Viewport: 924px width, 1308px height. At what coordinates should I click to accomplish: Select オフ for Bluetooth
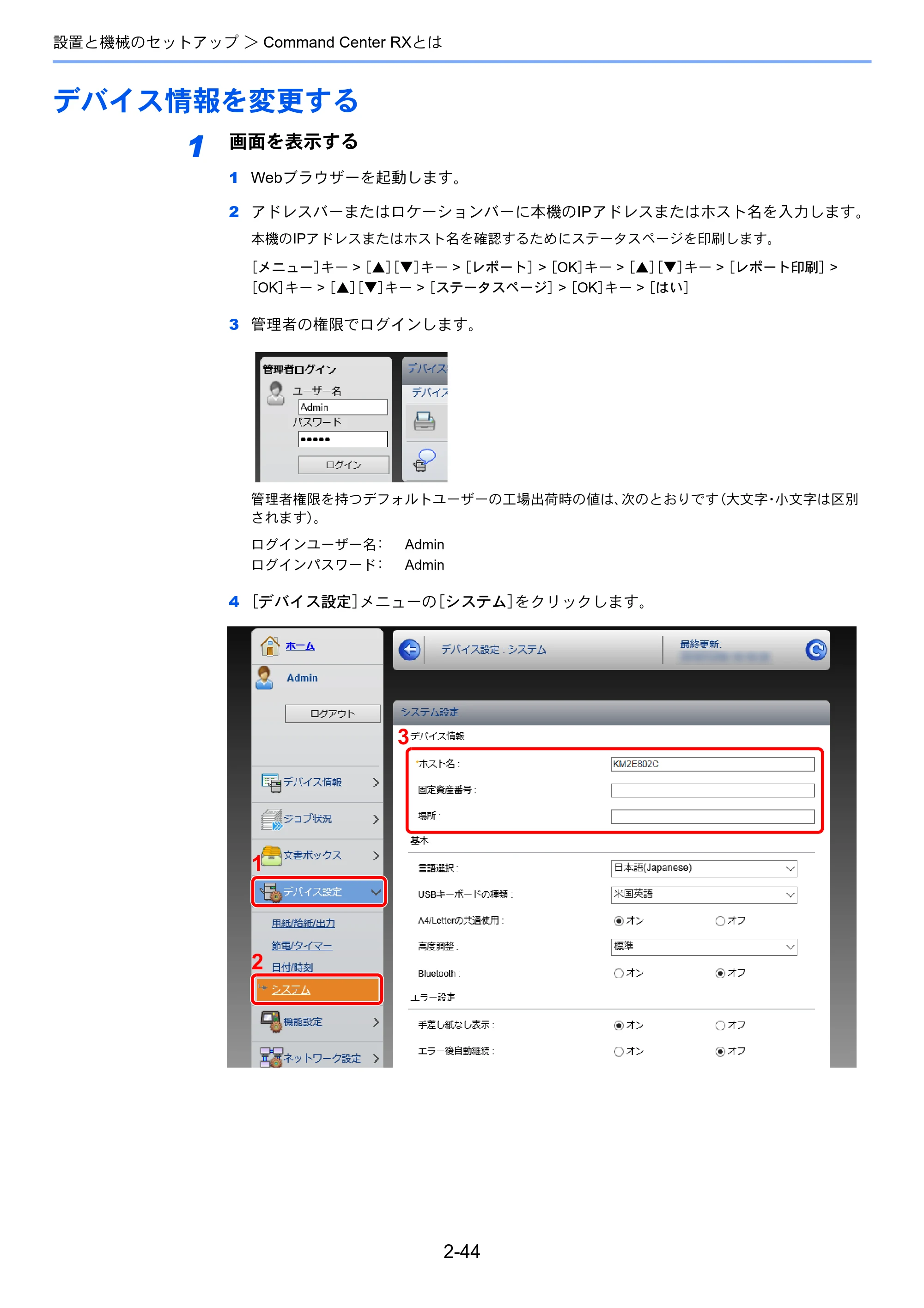tap(720, 973)
